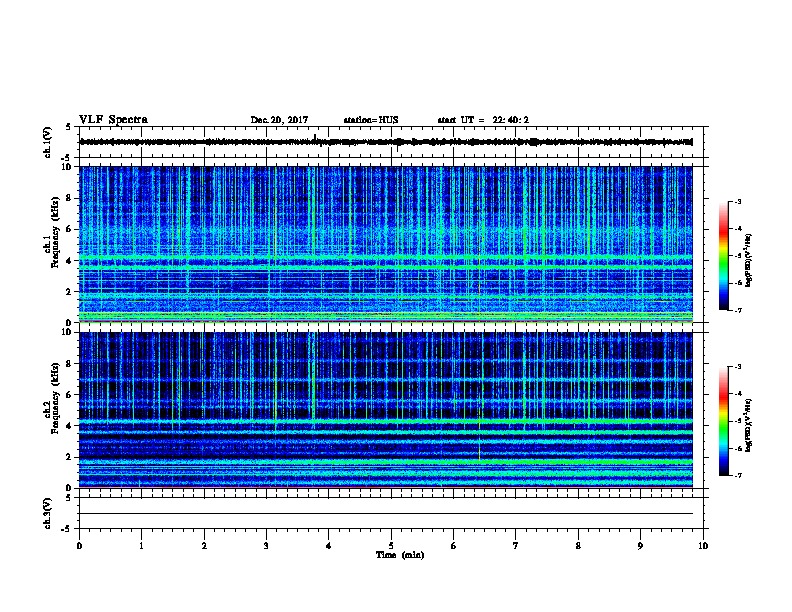Click the ch.1 colorbar "log(PSD)" unit label
Image resolution: width=792 pixels, height=612 pixels.
[x=748, y=260]
